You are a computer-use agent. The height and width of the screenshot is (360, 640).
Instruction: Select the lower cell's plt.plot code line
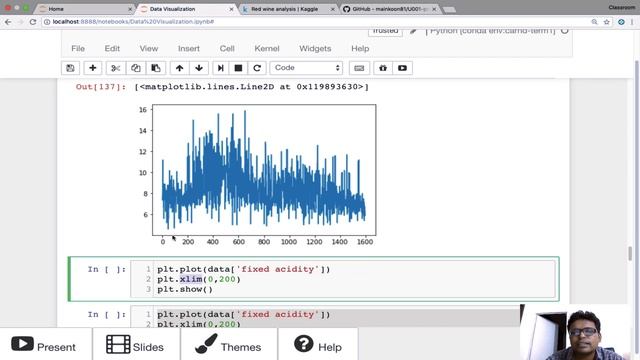point(244,314)
